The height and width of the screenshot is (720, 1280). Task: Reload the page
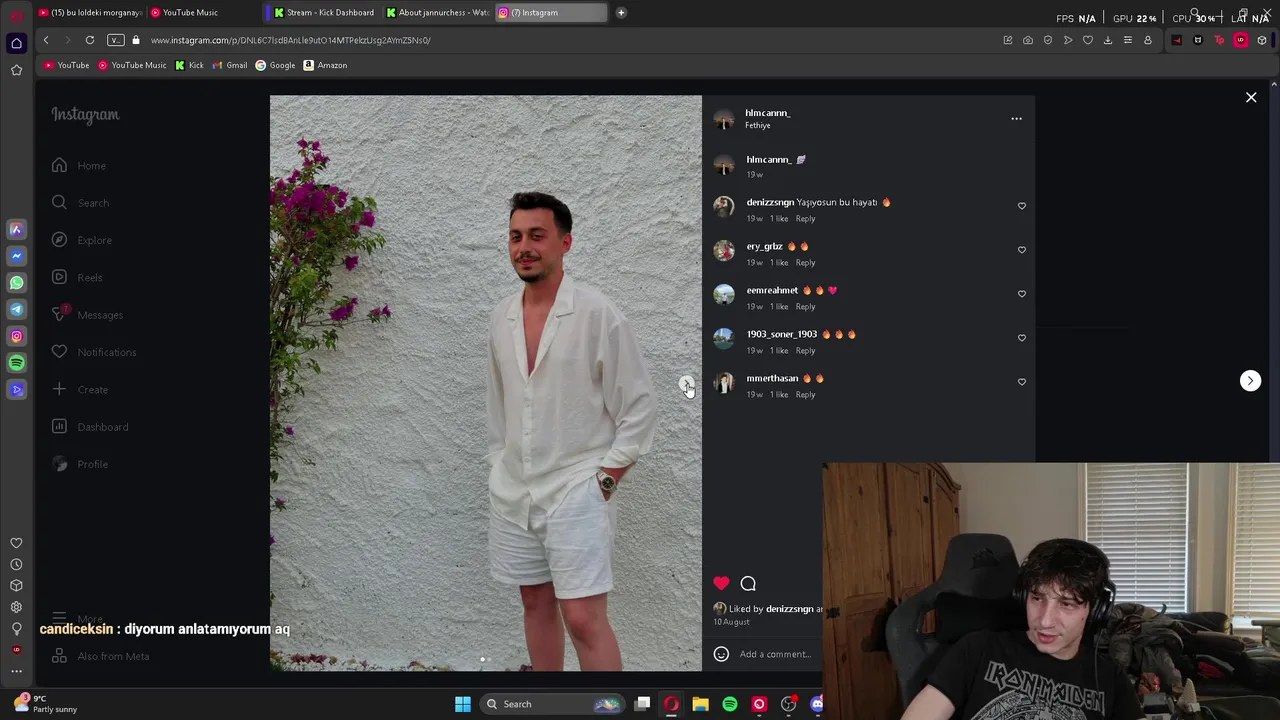90,40
